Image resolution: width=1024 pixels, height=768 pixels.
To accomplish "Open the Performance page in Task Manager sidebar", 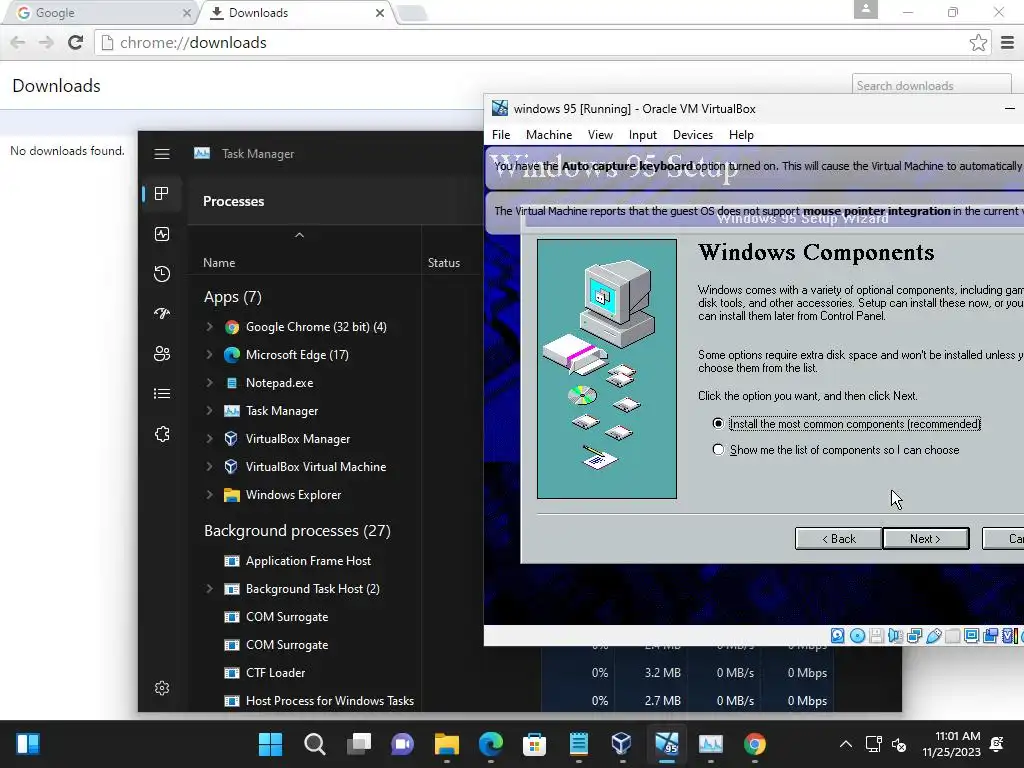I will click(x=162, y=234).
